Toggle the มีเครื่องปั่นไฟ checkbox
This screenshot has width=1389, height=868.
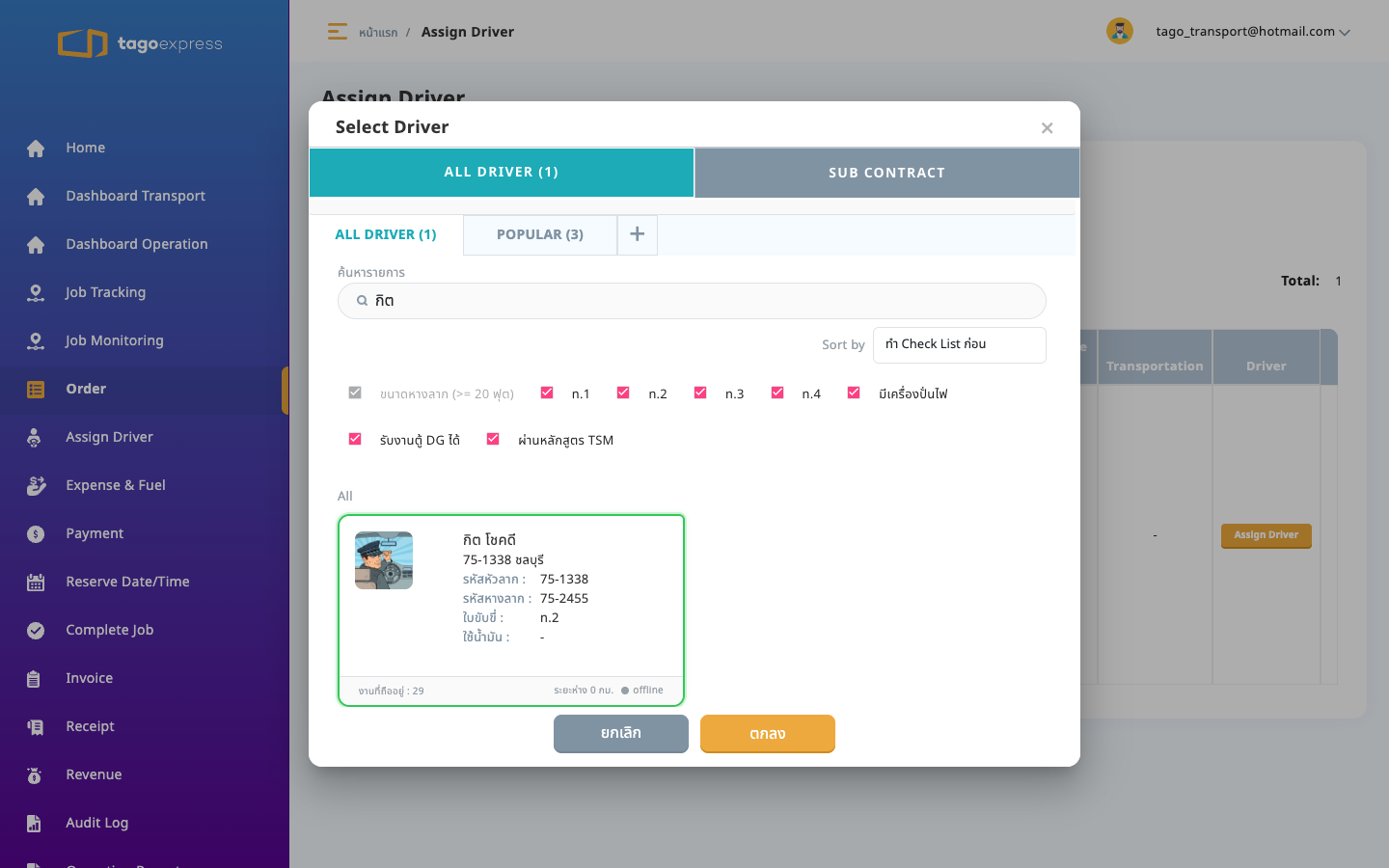click(x=854, y=393)
